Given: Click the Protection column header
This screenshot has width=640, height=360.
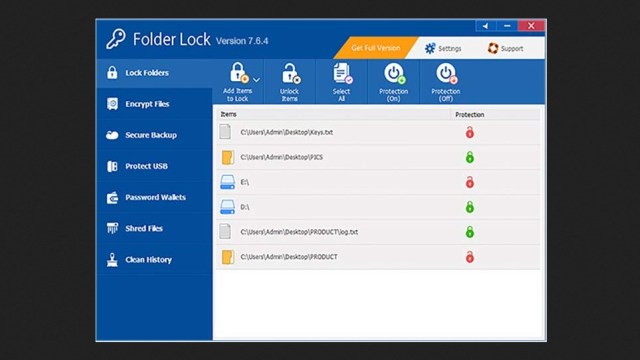Looking at the screenshot, I should pyautogui.click(x=496, y=115).
